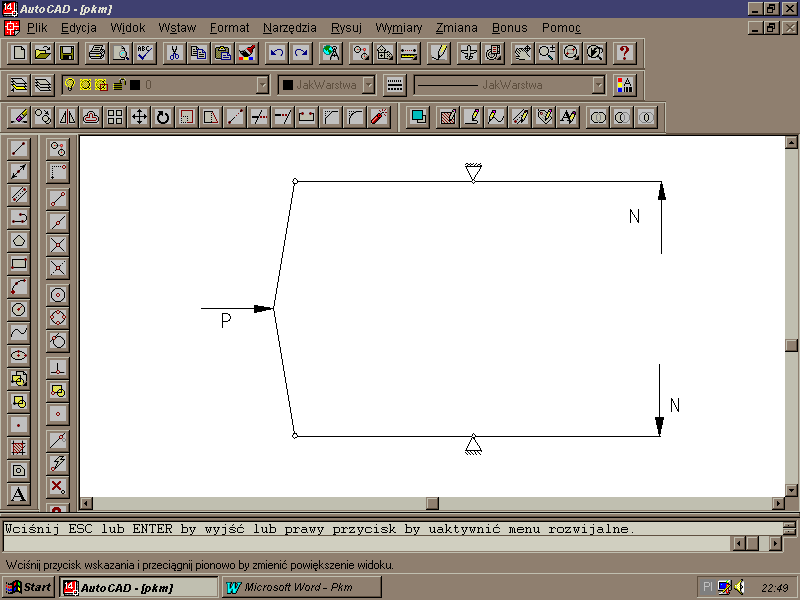Toggle Snap to Center object snap
Image resolution: width=800 pixels, height=600 pixels.
click(x=58, y=295)
